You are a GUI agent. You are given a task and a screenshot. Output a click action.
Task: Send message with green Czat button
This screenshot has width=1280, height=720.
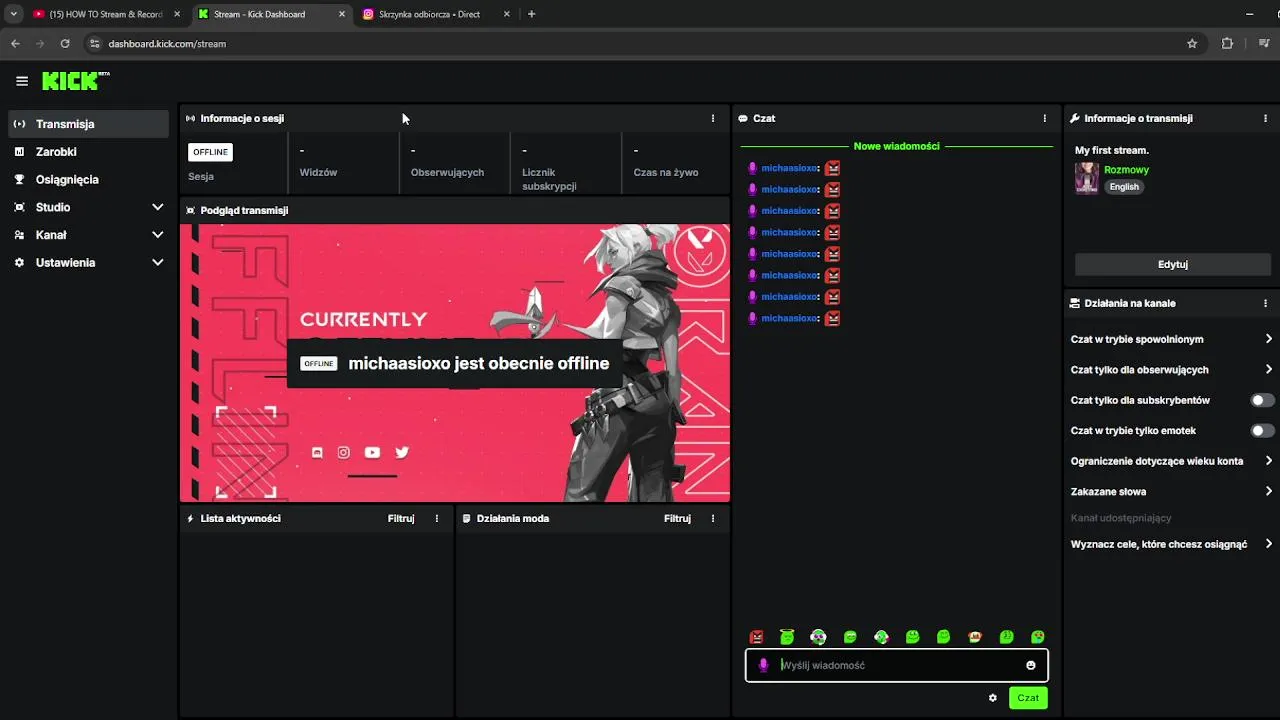1028,698
